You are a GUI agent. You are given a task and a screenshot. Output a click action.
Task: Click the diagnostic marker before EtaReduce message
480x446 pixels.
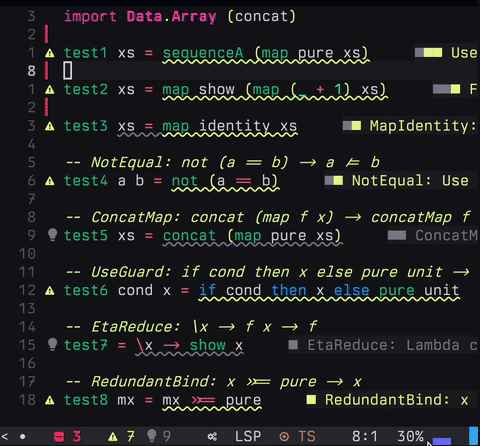point(293,345)
